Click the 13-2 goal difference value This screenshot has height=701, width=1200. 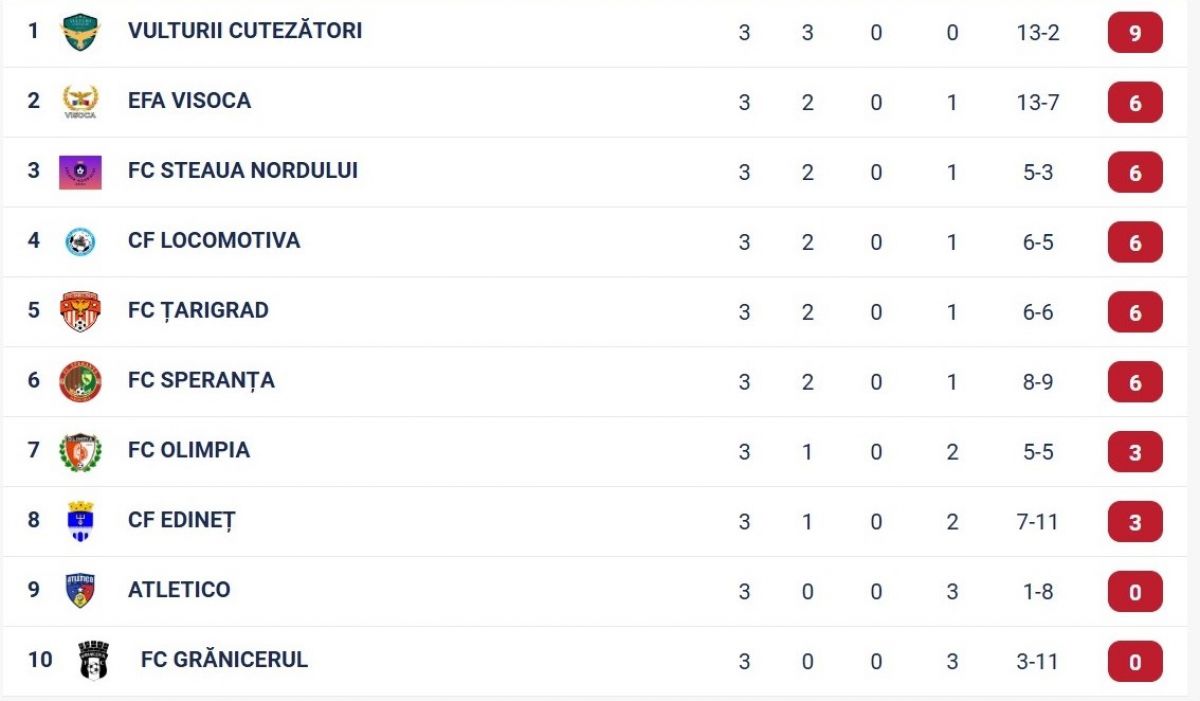pos(1038,32)
